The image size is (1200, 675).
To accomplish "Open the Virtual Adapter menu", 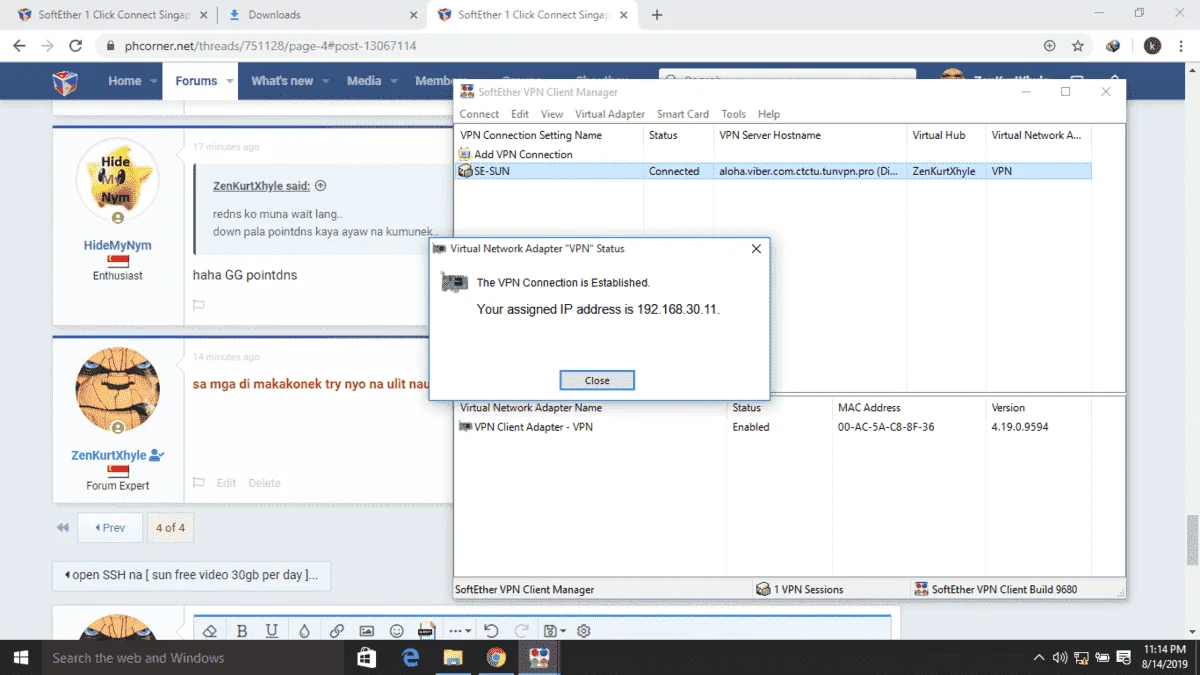I will (610, 114).
